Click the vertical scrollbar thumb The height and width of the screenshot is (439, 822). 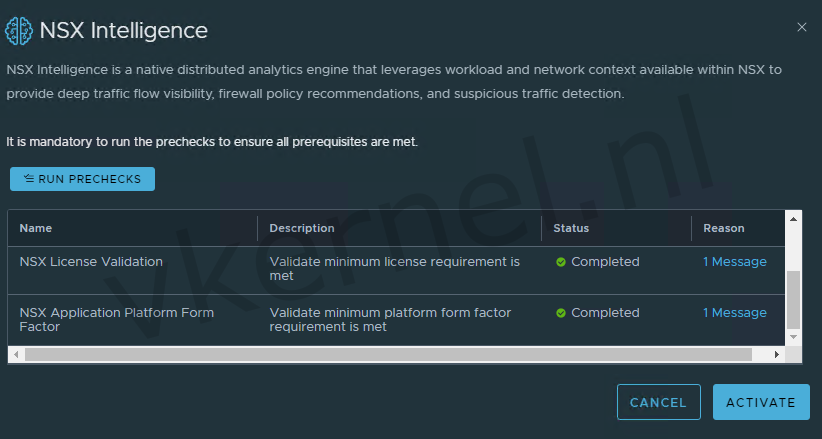[794, 299]
